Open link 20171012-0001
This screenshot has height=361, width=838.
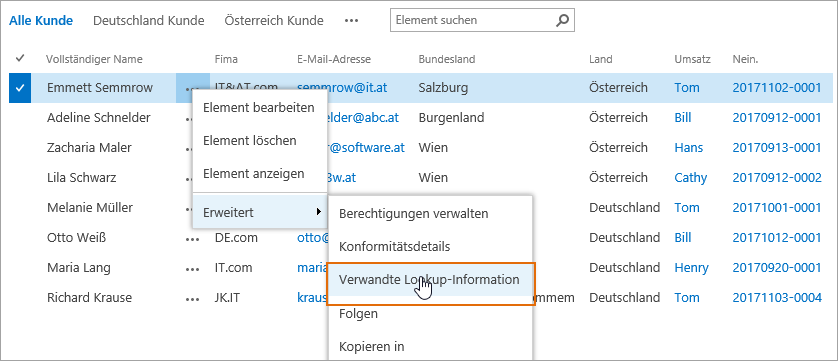(777, 237)
